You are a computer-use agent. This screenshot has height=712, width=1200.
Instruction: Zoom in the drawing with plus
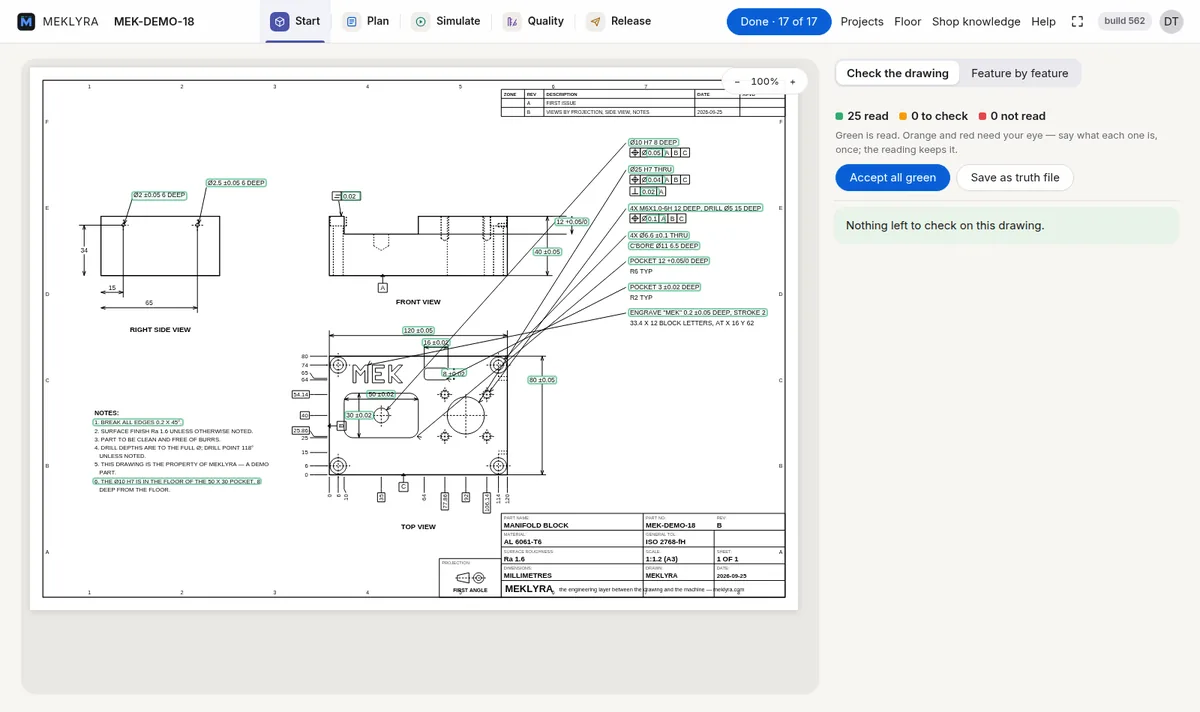(x=793, y=82)
